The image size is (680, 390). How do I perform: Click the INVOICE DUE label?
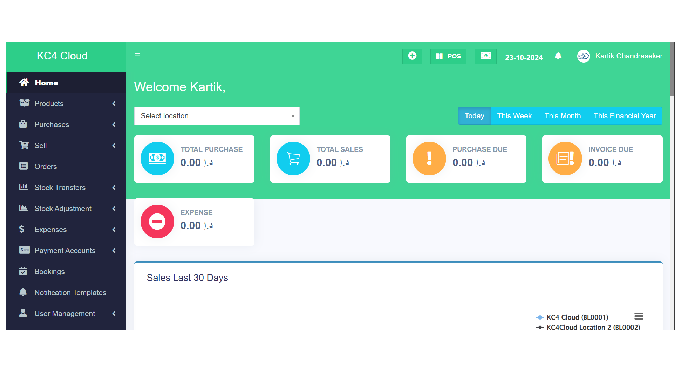tap(611, 149)
